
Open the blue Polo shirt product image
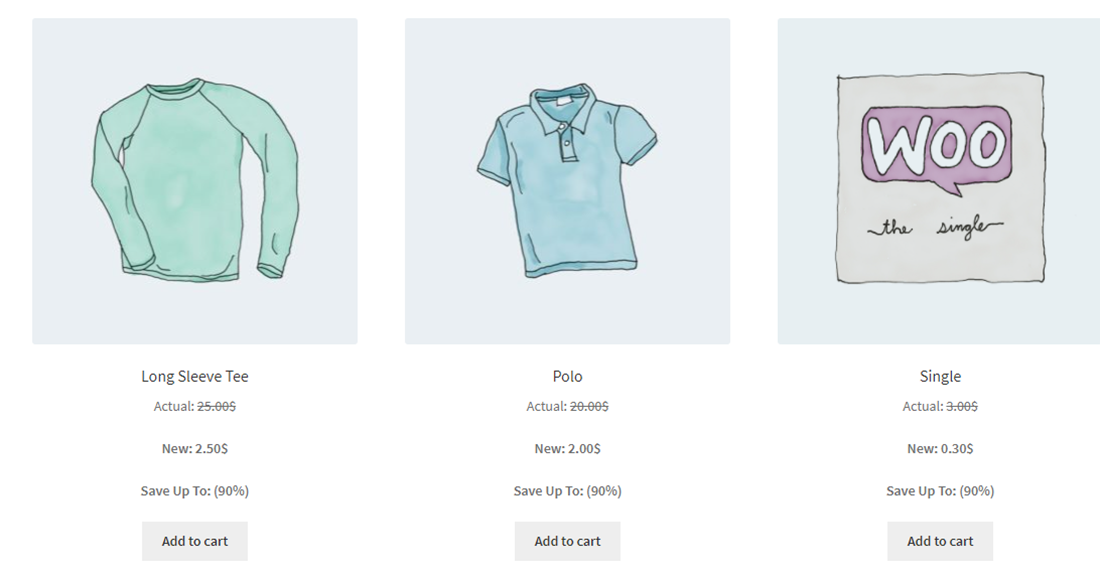point(567,181)
